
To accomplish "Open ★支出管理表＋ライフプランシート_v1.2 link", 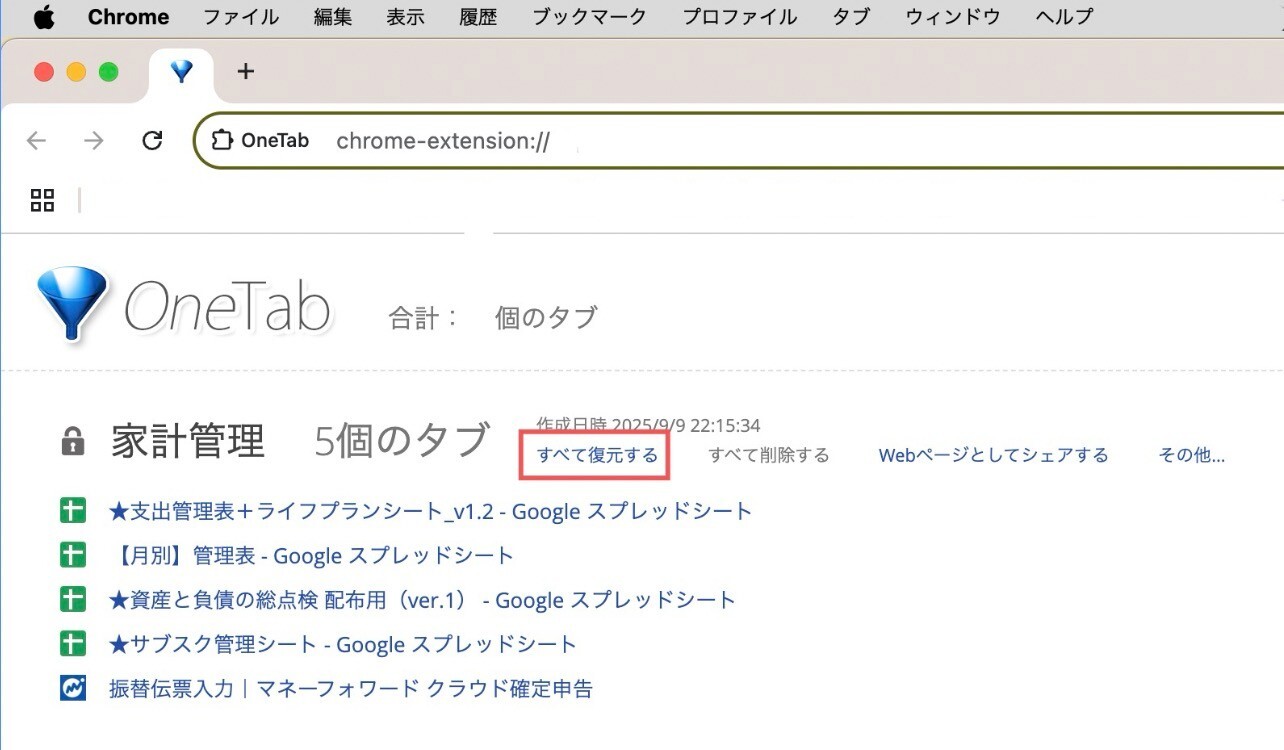I will coord(430,511).
